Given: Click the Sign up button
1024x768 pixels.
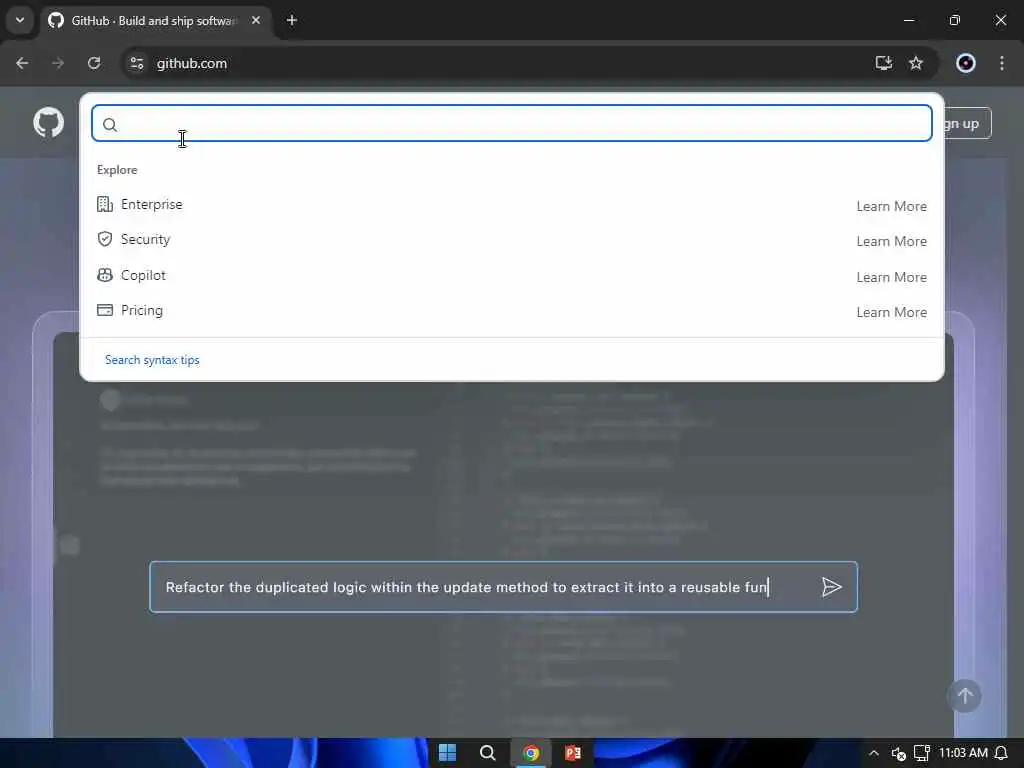Looking at the screenshot, I should tap(967, 123).
